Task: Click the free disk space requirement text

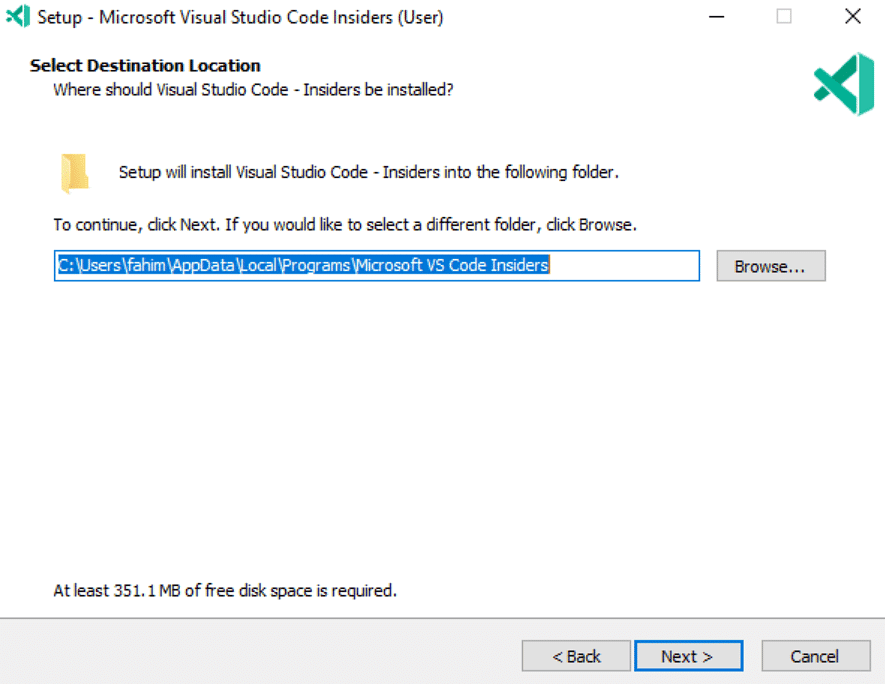Action: (x=225, y=590)
